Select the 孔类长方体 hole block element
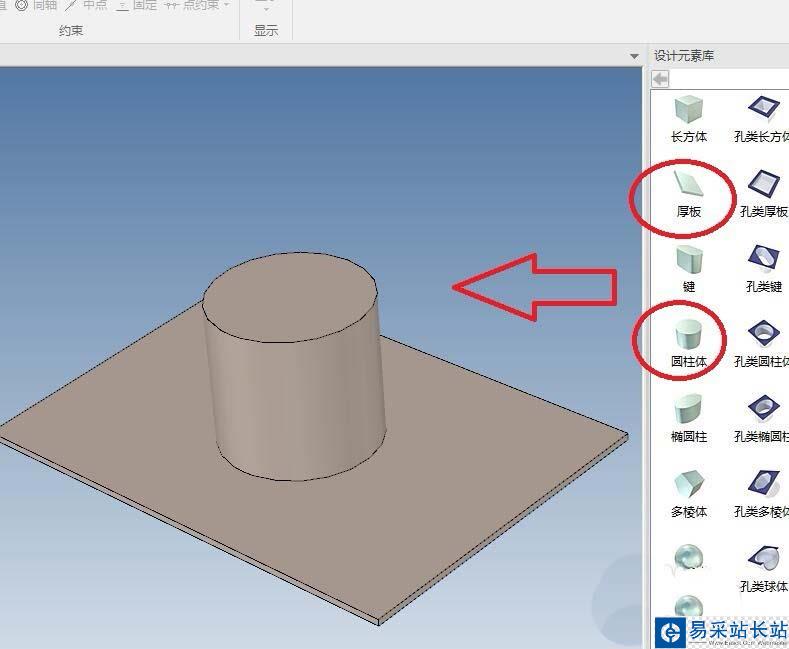 tap(762, 120)
